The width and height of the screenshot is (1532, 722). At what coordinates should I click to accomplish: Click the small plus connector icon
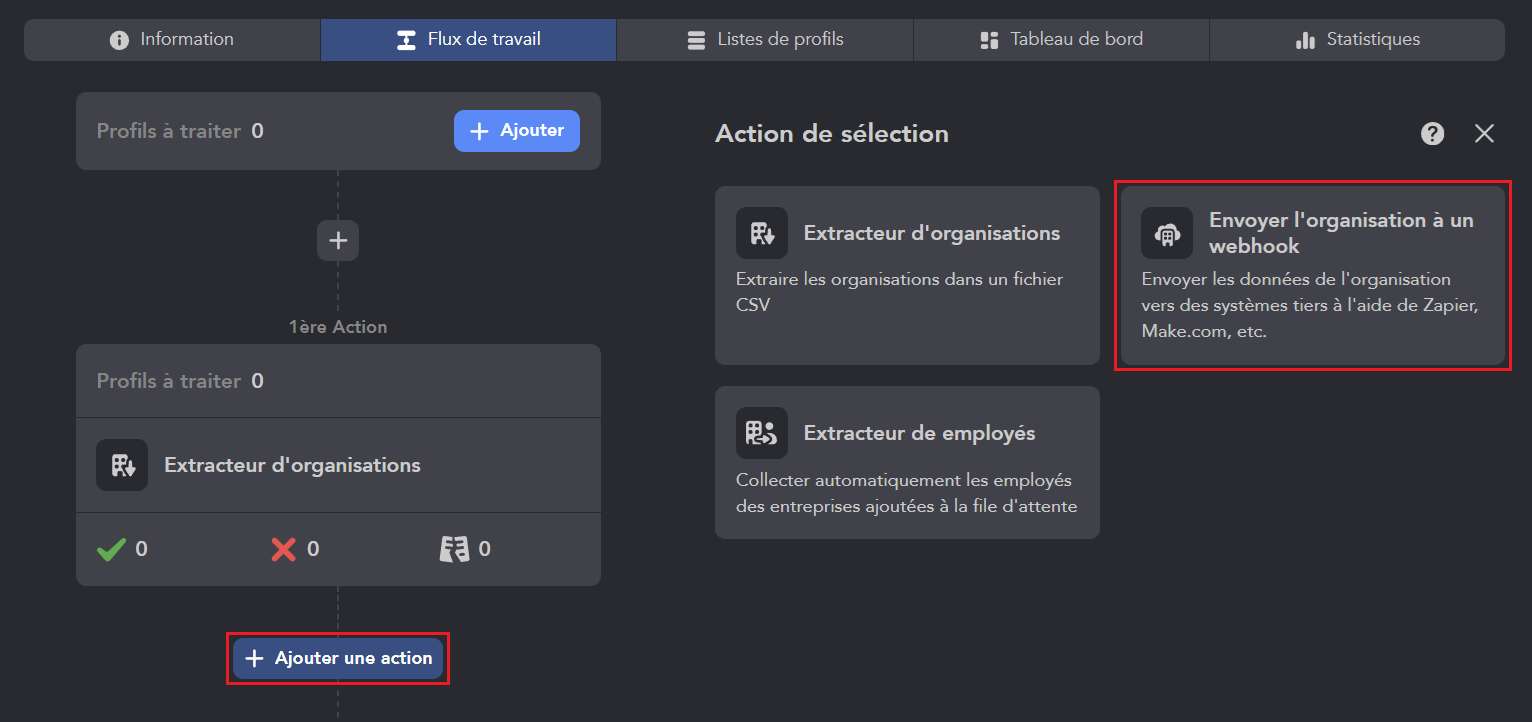(x=338, y=240)
